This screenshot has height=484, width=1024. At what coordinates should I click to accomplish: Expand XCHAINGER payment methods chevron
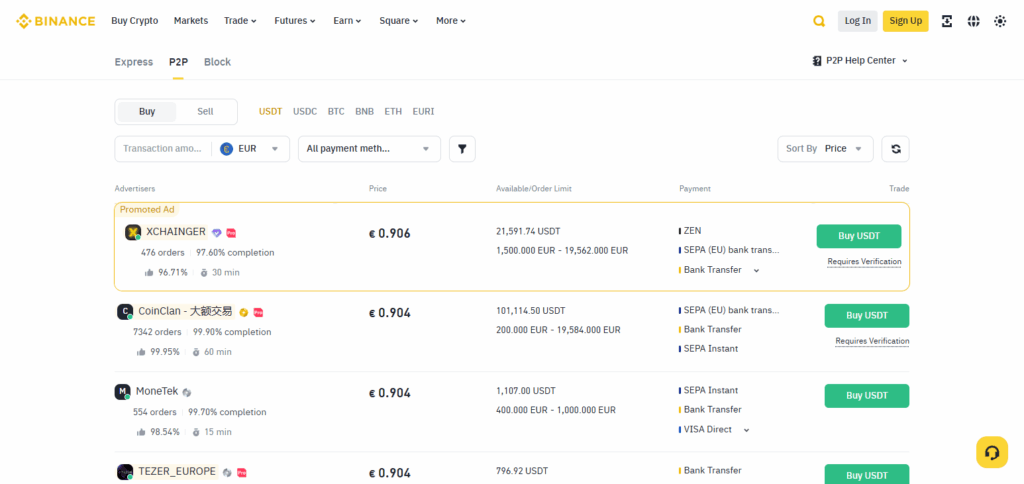pos(756,270)
